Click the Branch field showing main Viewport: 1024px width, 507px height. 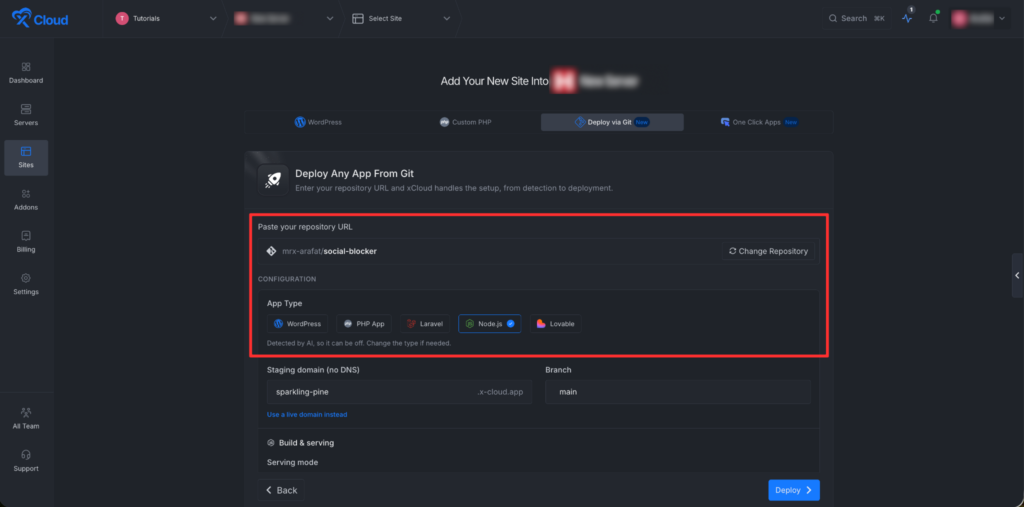[x=678, y=392]
